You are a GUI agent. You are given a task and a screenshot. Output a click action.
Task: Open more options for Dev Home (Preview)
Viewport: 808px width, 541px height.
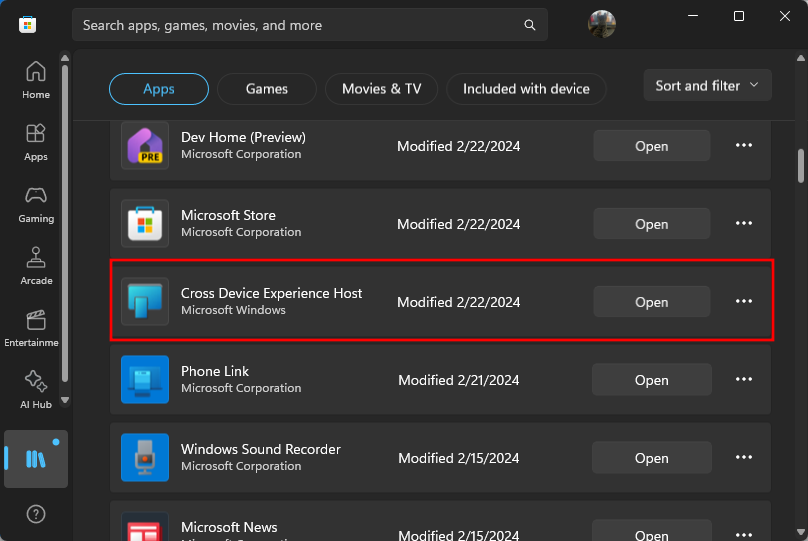[x=744, y=145]
